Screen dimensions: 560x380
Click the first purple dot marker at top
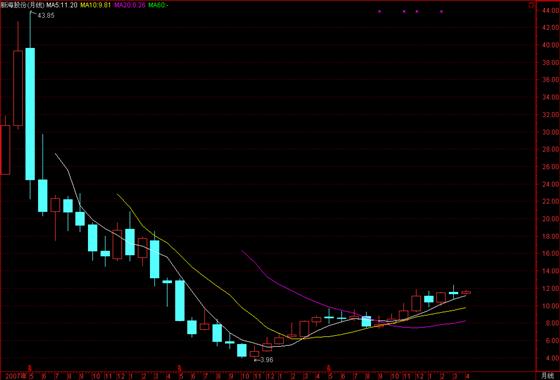(380, 11)
